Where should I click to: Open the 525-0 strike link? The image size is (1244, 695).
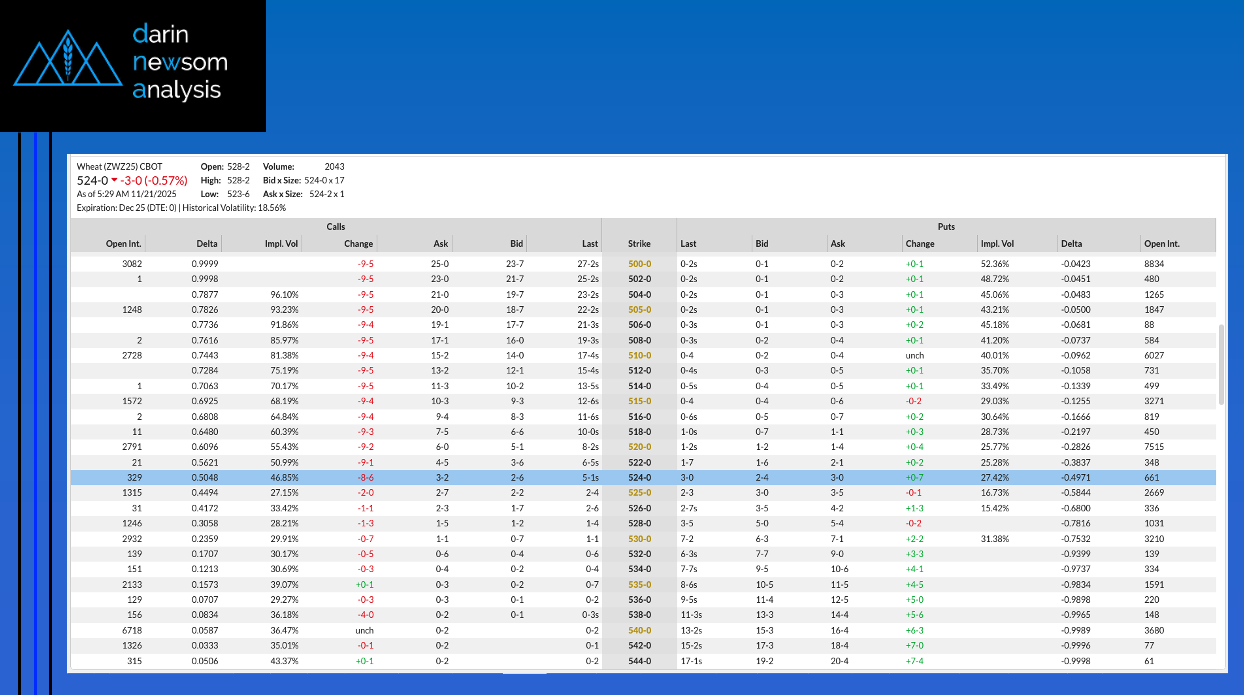(x=639, y=493)
